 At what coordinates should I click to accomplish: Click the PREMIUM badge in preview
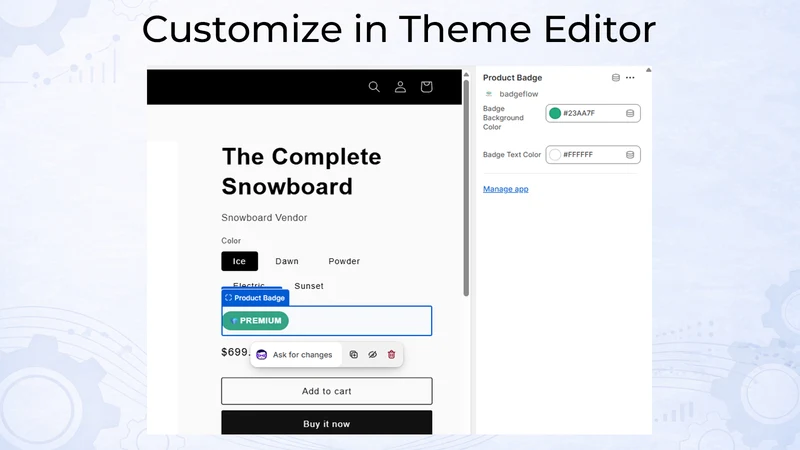click(x=256, y=320)
